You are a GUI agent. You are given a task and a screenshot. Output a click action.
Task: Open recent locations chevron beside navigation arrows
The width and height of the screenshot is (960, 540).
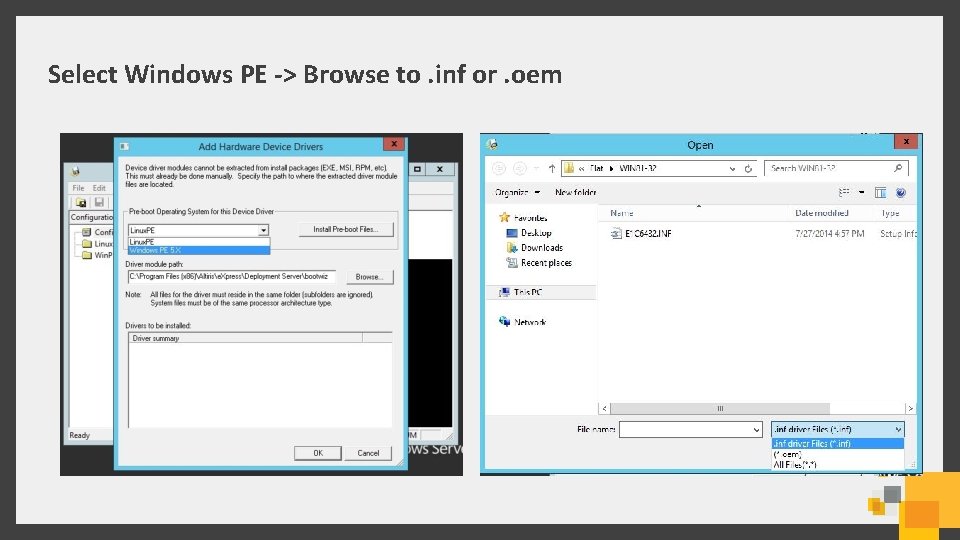536,168
